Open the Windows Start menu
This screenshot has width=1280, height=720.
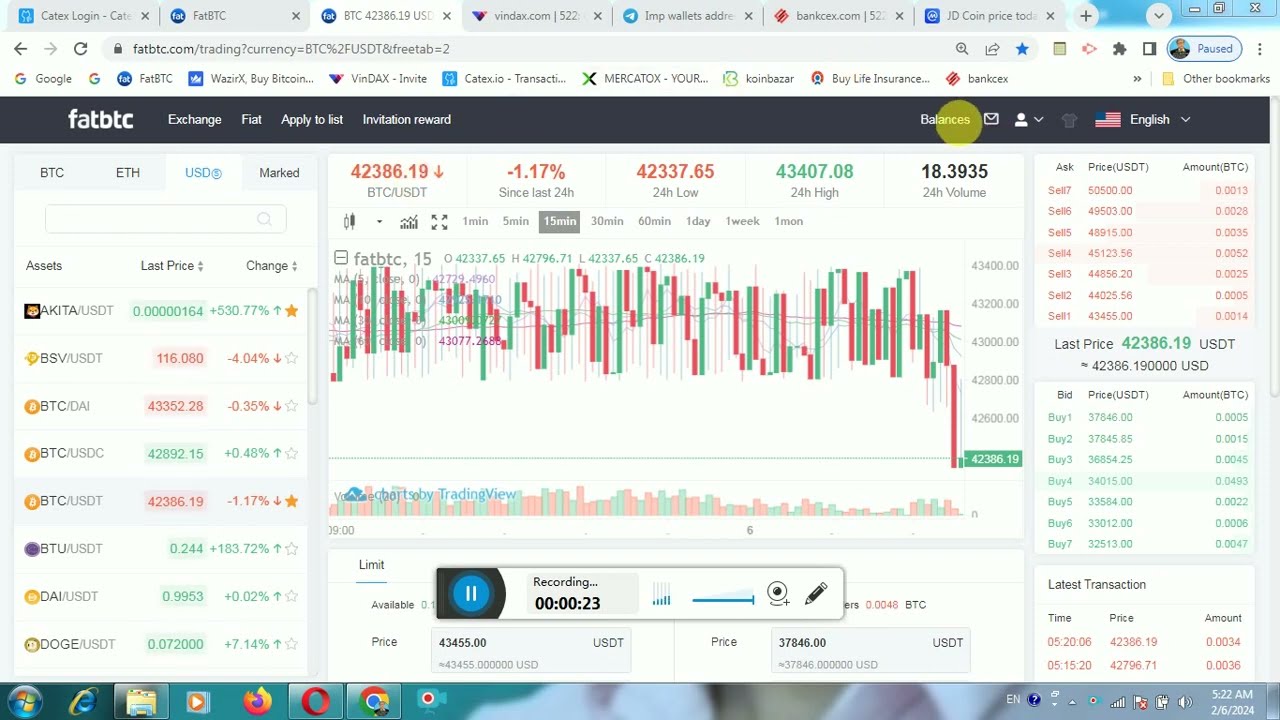click(x=23, y=702)
